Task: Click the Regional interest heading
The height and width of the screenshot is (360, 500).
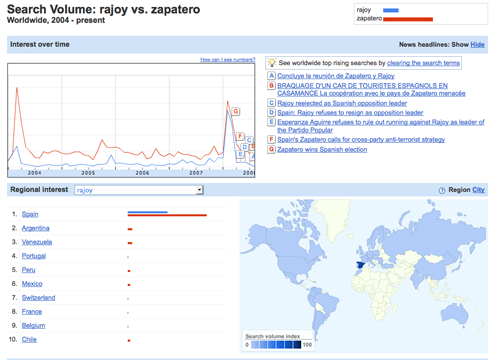Action: click(39, 189)
